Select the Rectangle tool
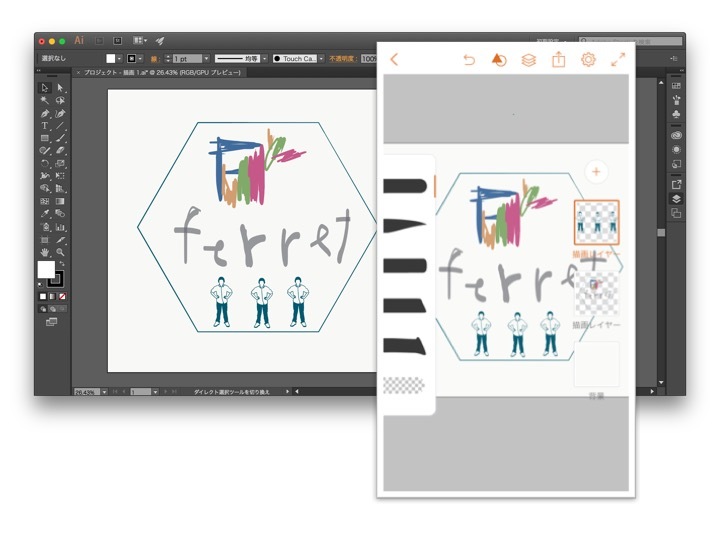 pyautogui.click(x=45, y=138)
